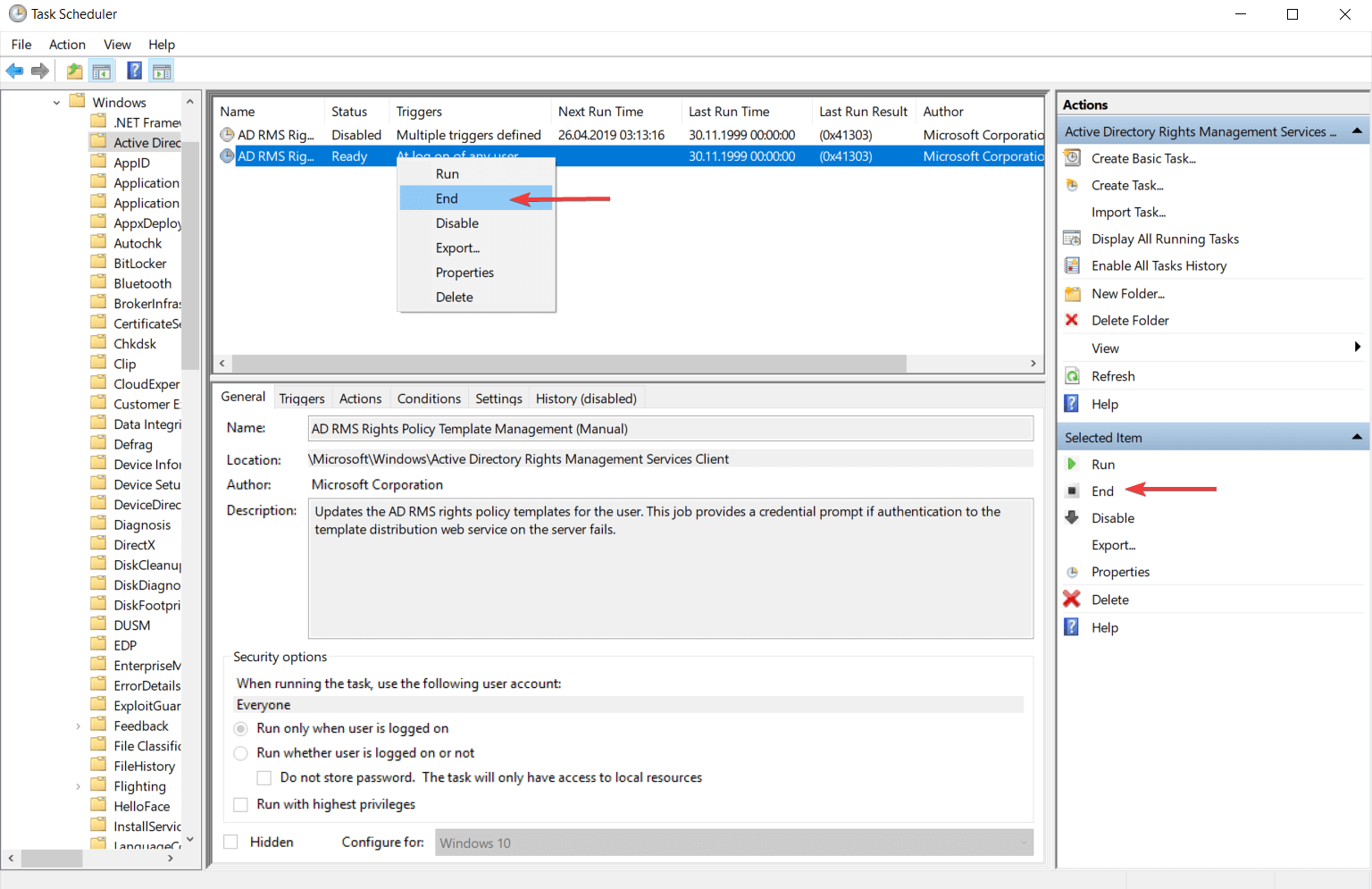Switch to the Triggers tab
This screenshot has width=1372, height=889.
click(302, 397)
